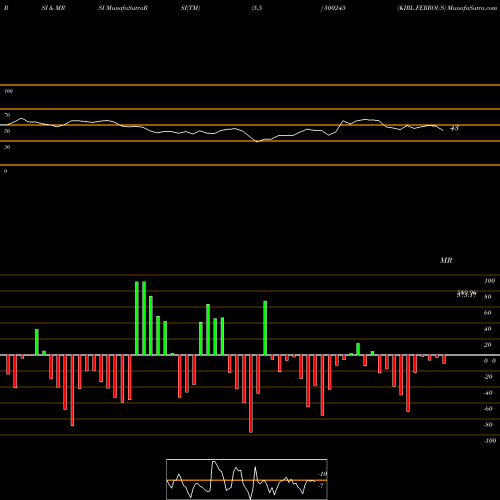
Task: Click the MR title above bar chart
Action: coord(446,260)
